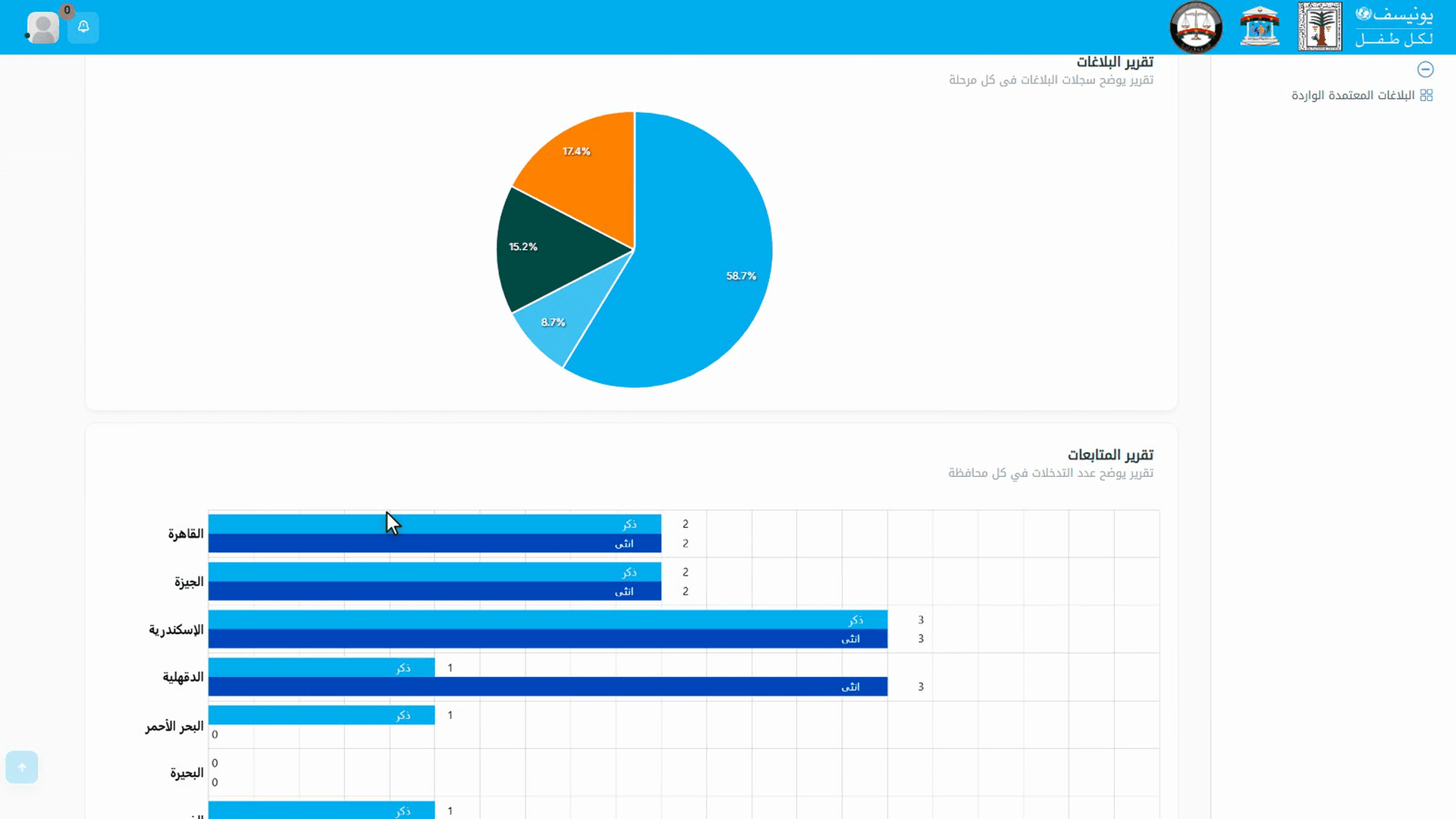Collapse the sidebar with the minus circle icon
Screen dimensions: 1456x819
[x=1426, y=69]
